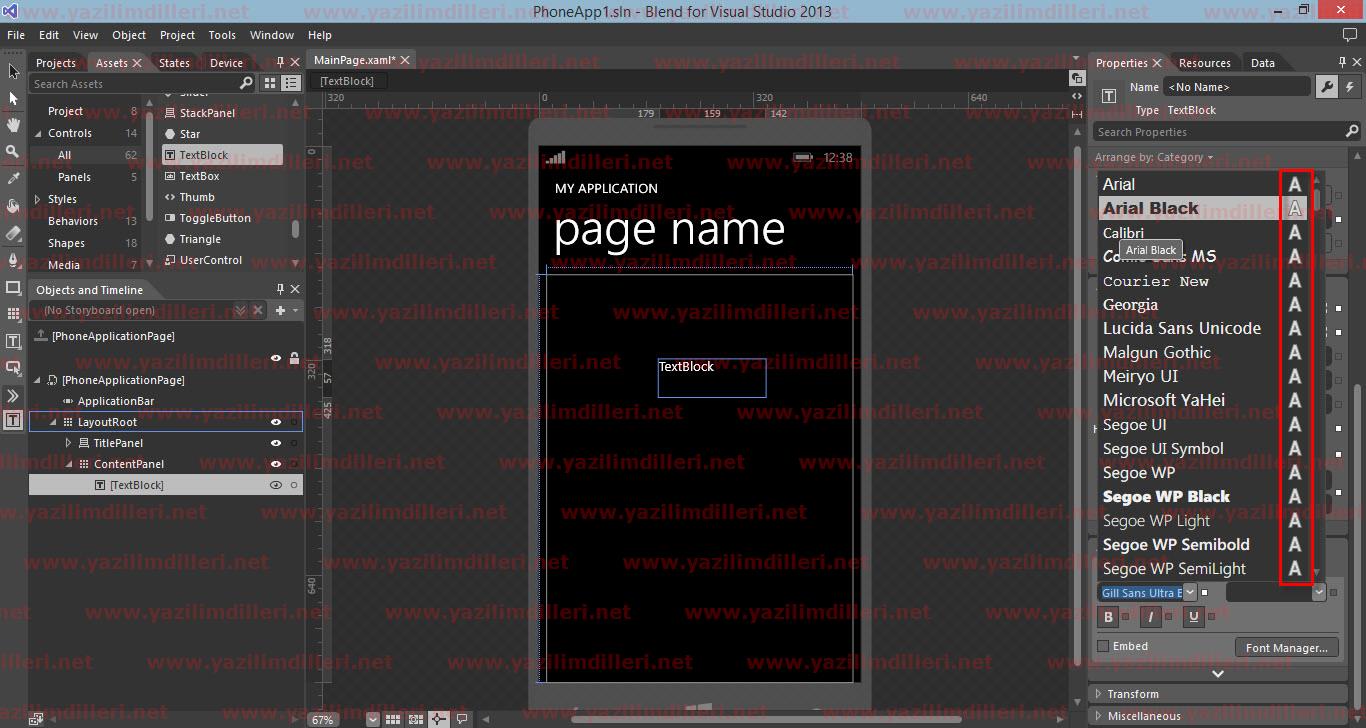Switch to the Resources tab
Image resolution: width=1366 pixels, height=728 pixels.
[x=1205, y=63]
